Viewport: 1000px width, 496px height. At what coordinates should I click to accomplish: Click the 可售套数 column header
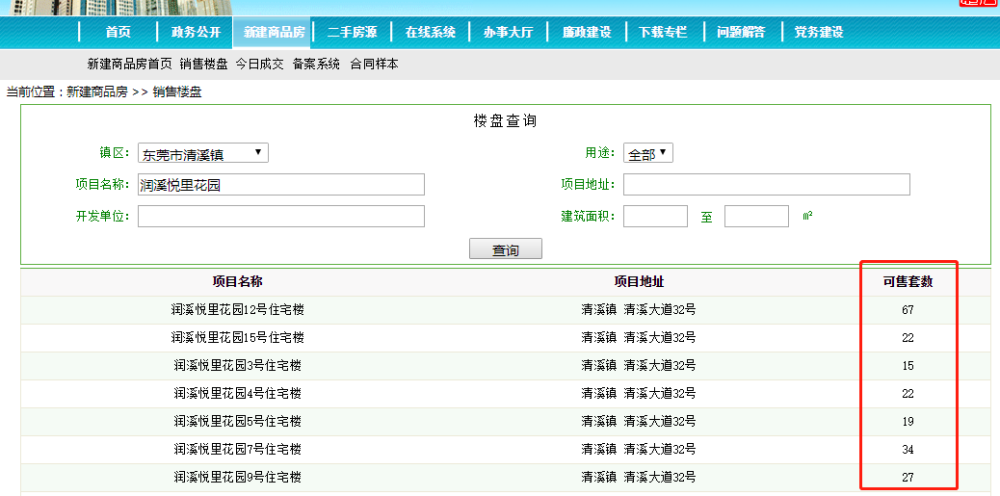click(x=908, y=282)
